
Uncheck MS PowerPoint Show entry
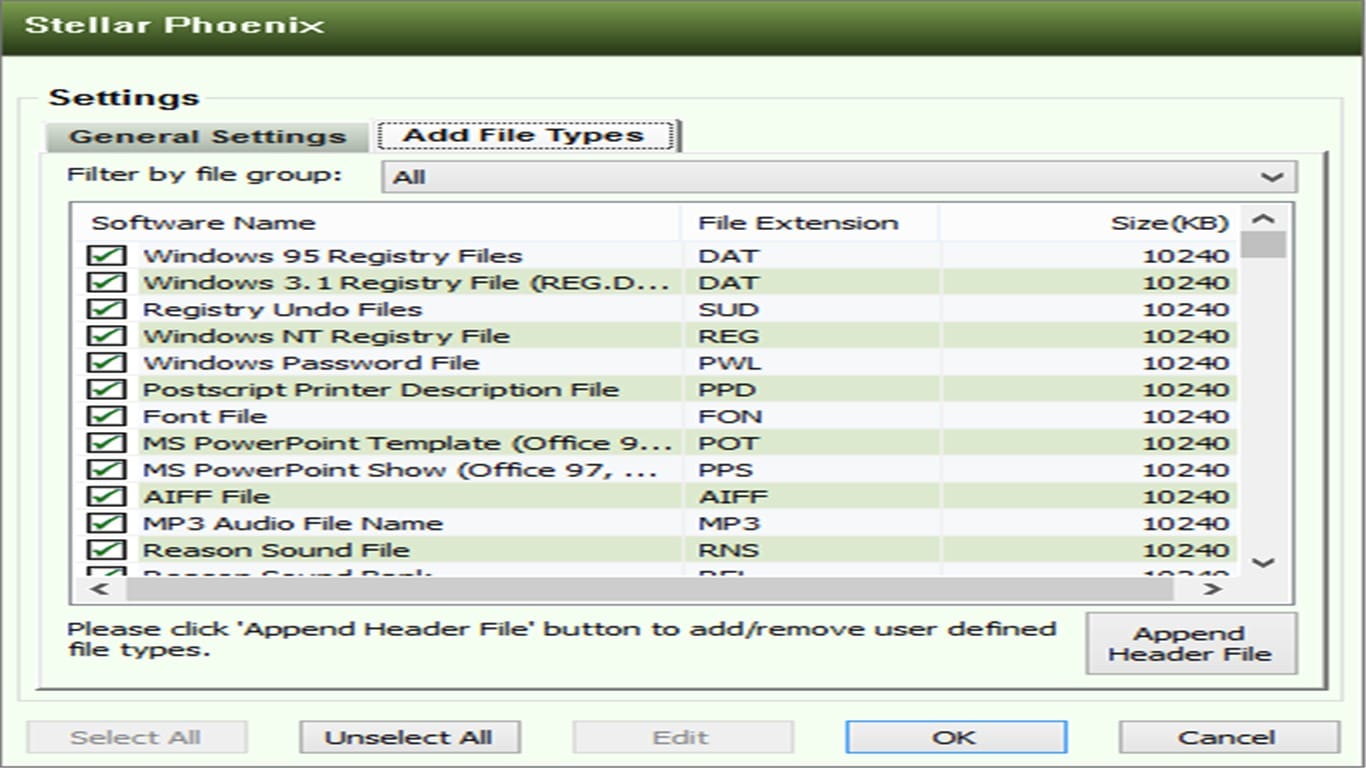106,469
